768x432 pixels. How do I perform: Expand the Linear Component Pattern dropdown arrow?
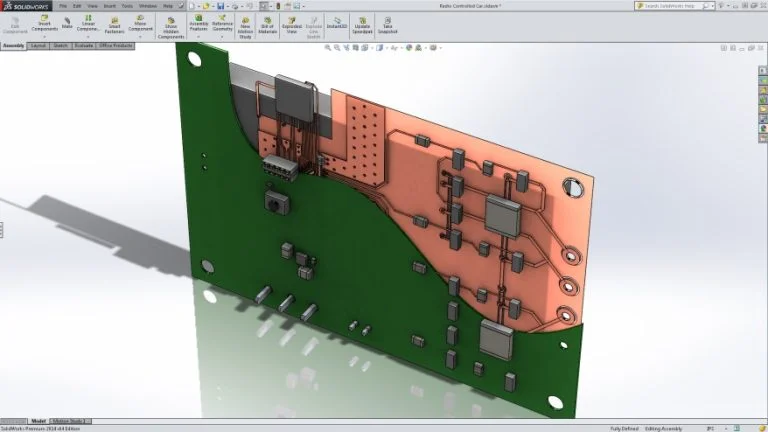pyautogui.click(x=89, y=37)
